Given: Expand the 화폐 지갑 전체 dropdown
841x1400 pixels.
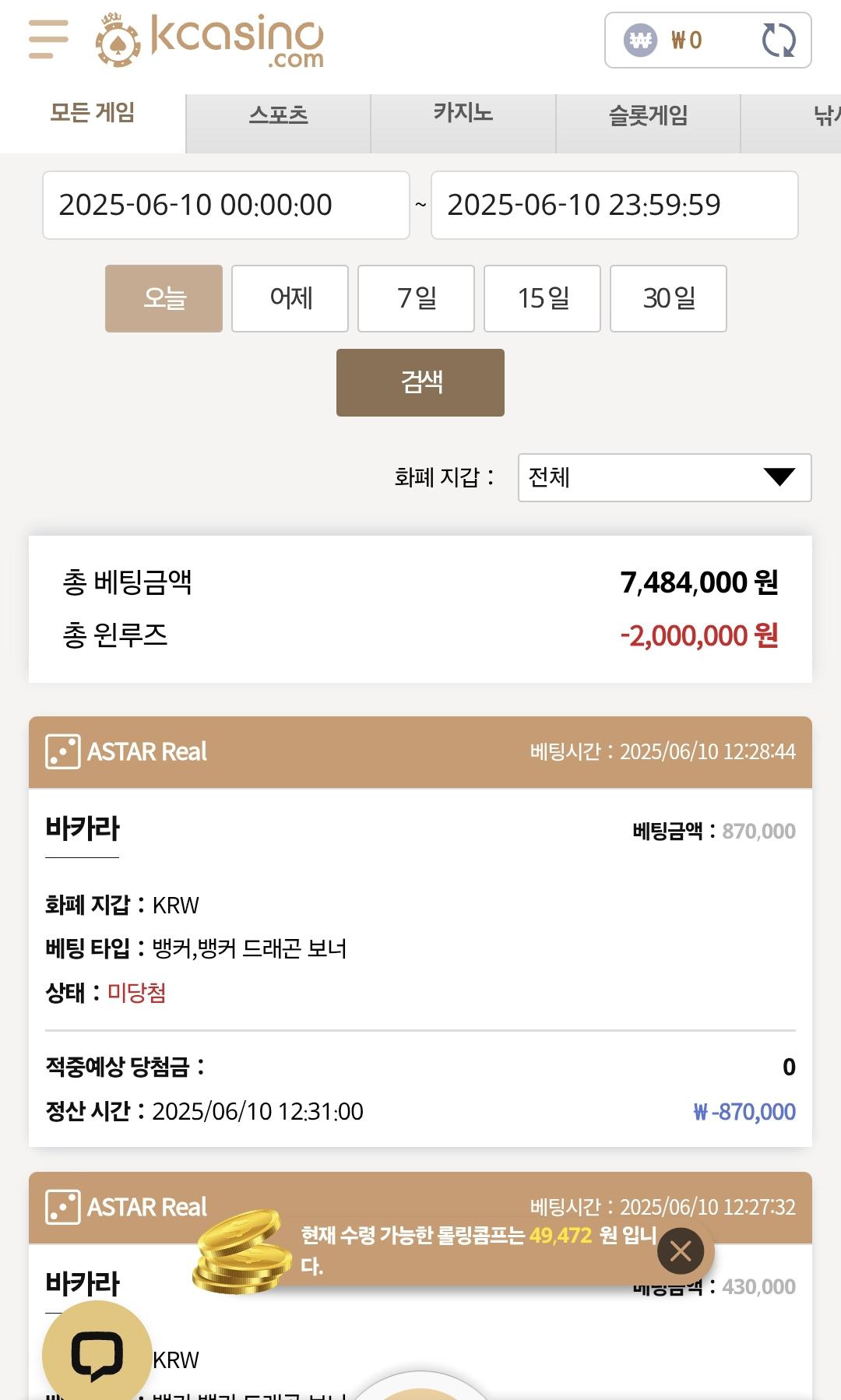Looking at the screenshot, I should coord(664,477).
